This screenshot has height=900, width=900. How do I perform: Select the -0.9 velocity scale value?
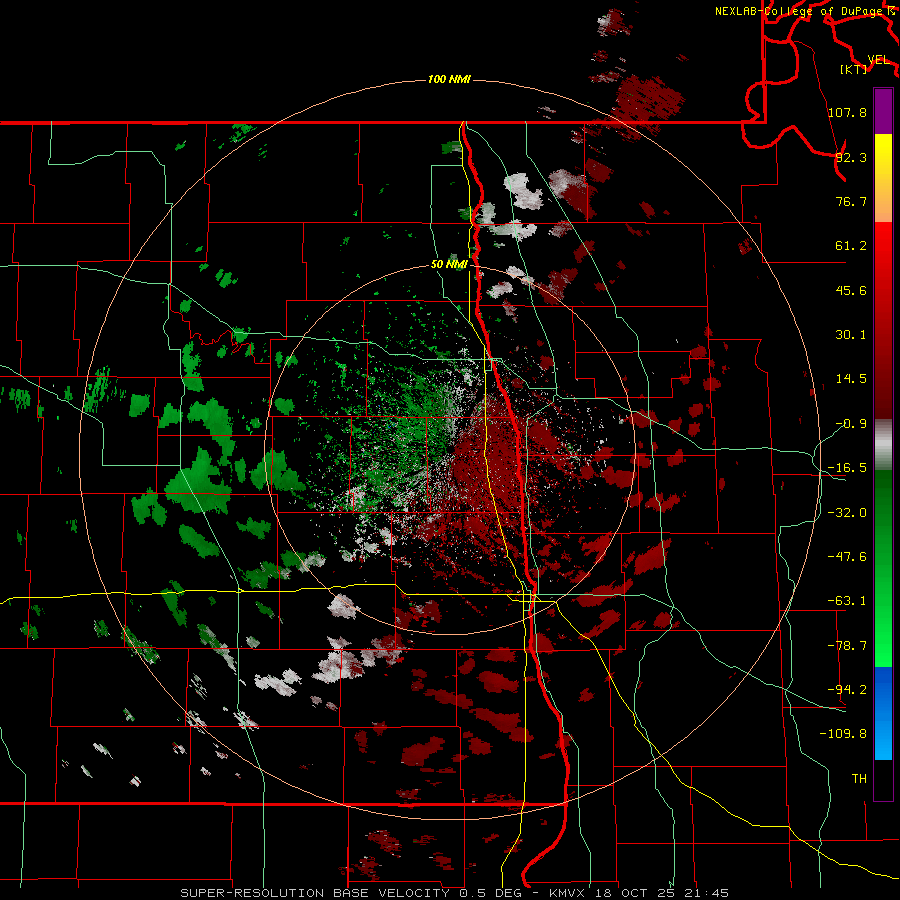click(x=851, y=424)
